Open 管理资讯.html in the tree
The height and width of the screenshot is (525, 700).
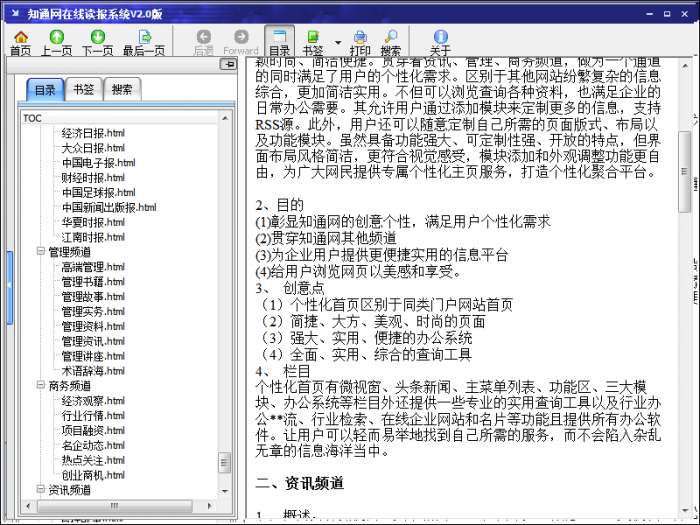click(x=93, y=341)
